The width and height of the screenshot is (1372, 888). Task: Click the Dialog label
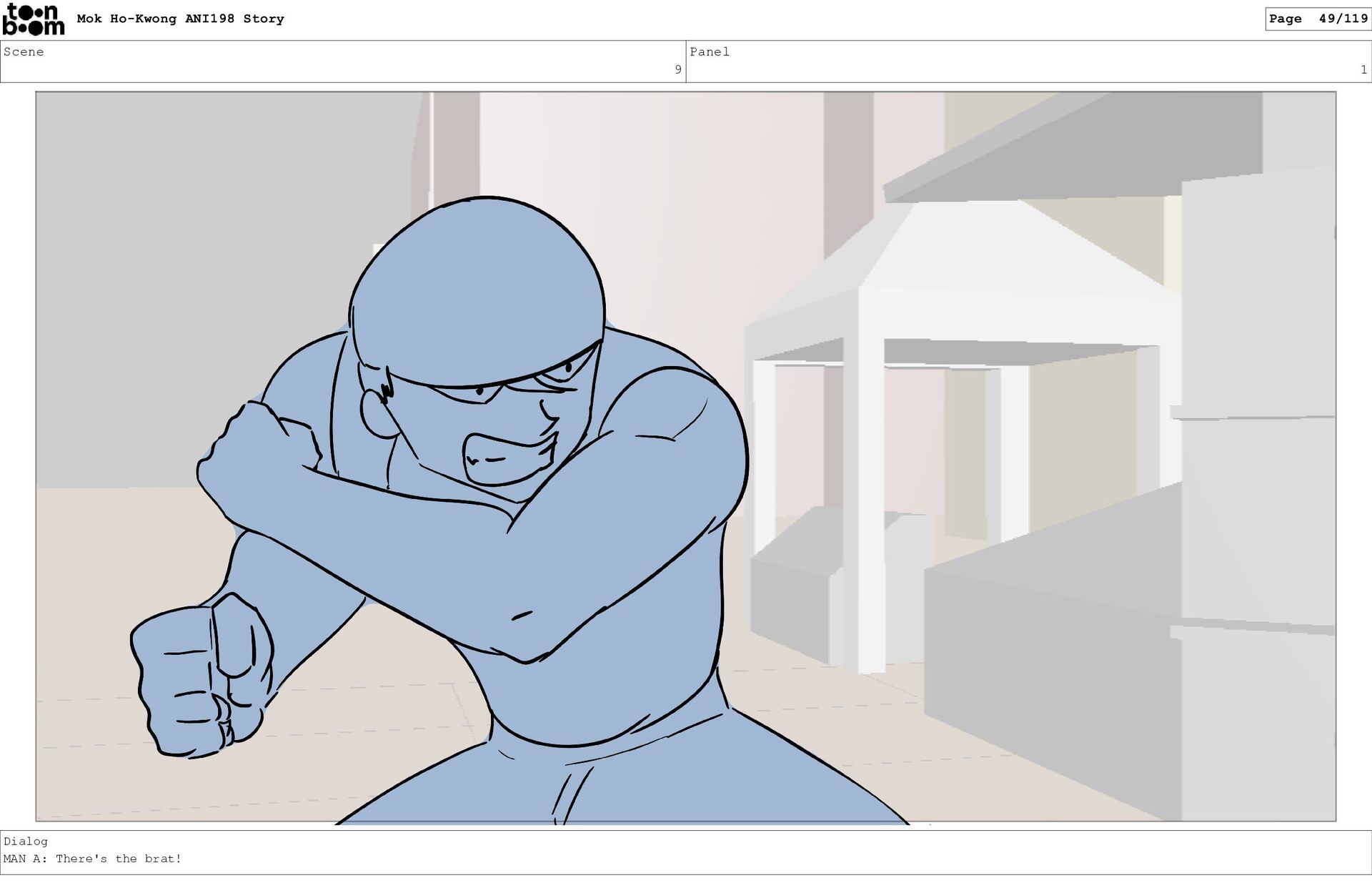coord(26,841)
